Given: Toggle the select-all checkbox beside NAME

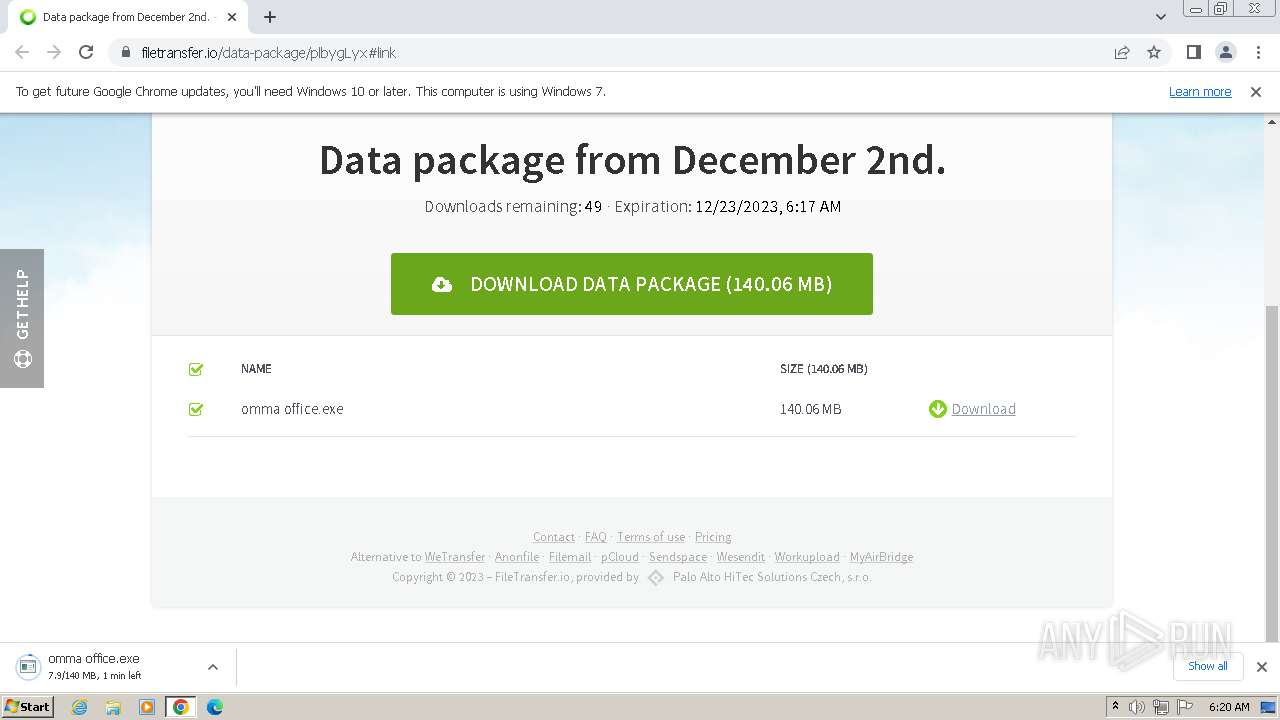Looking at the screenshot, I should tap(196, 369).
